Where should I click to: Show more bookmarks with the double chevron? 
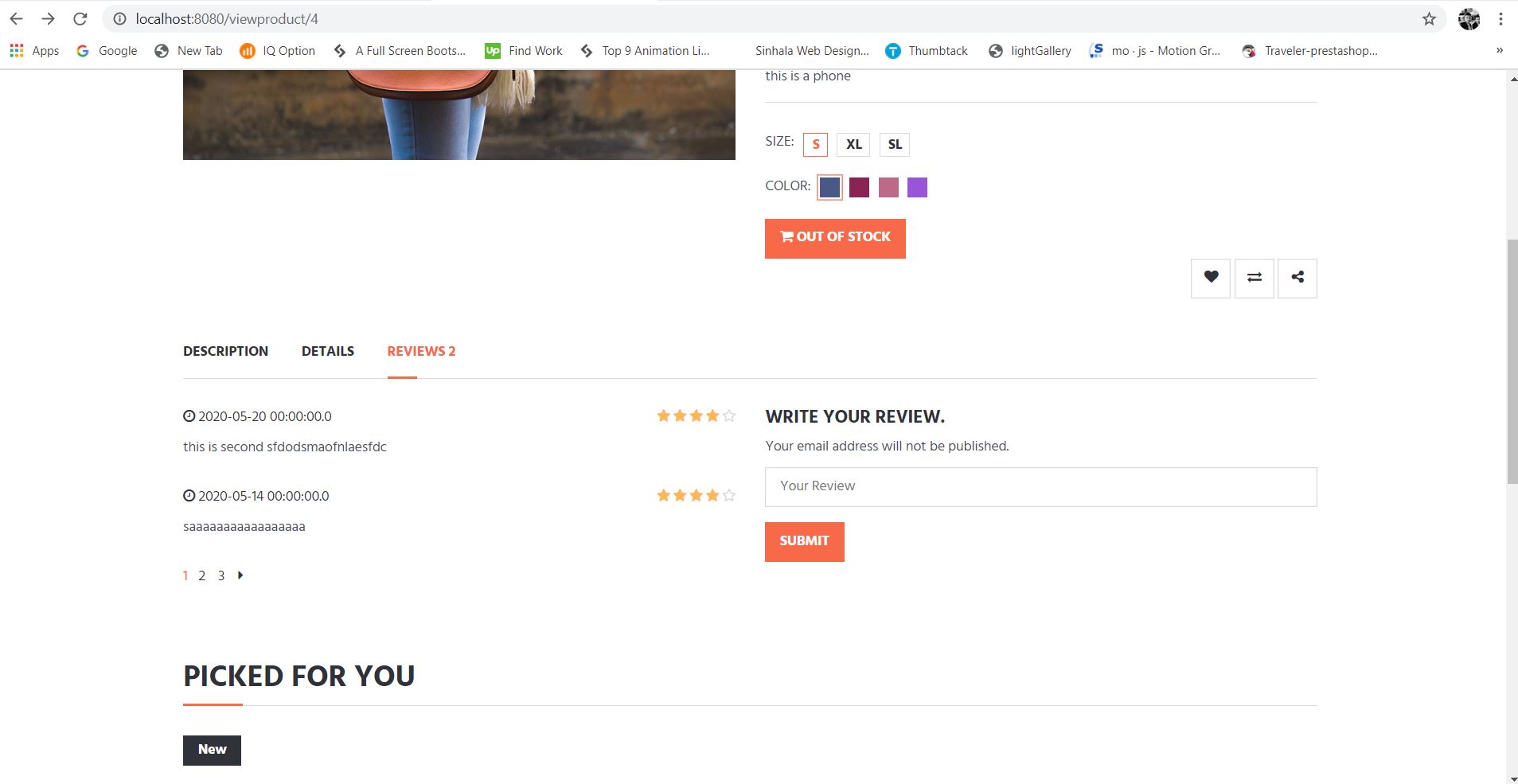click(1499, 51)
